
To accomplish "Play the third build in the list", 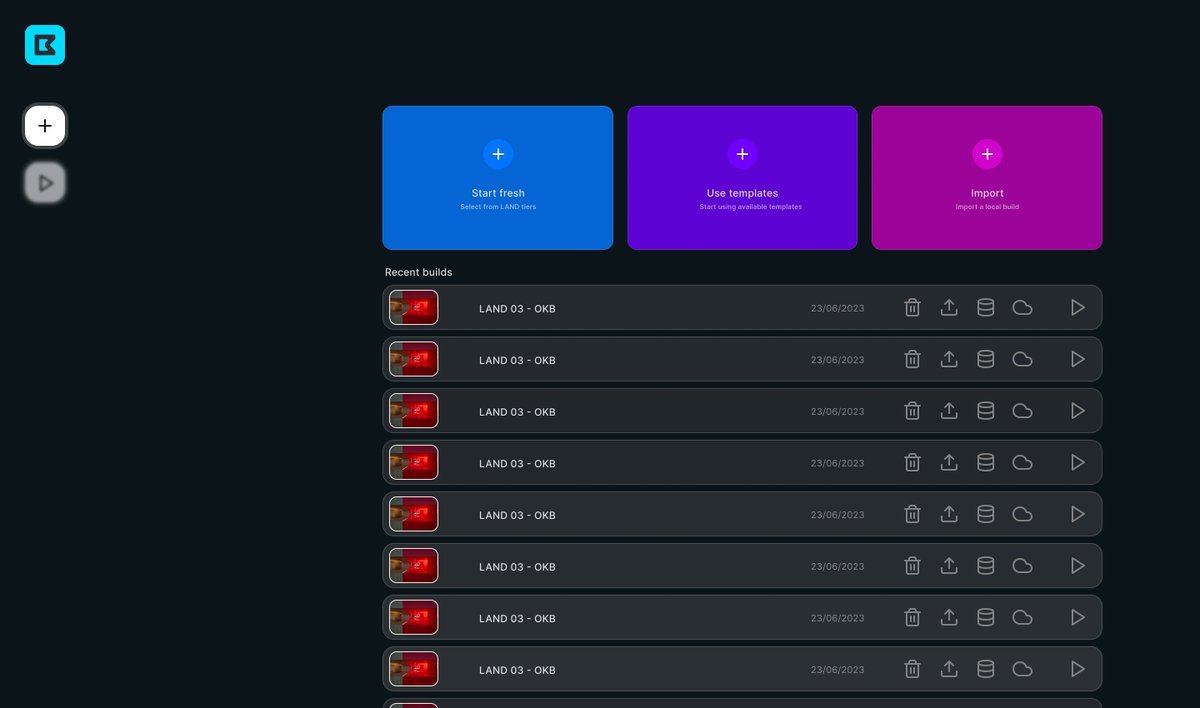I will click(1077, 411).
